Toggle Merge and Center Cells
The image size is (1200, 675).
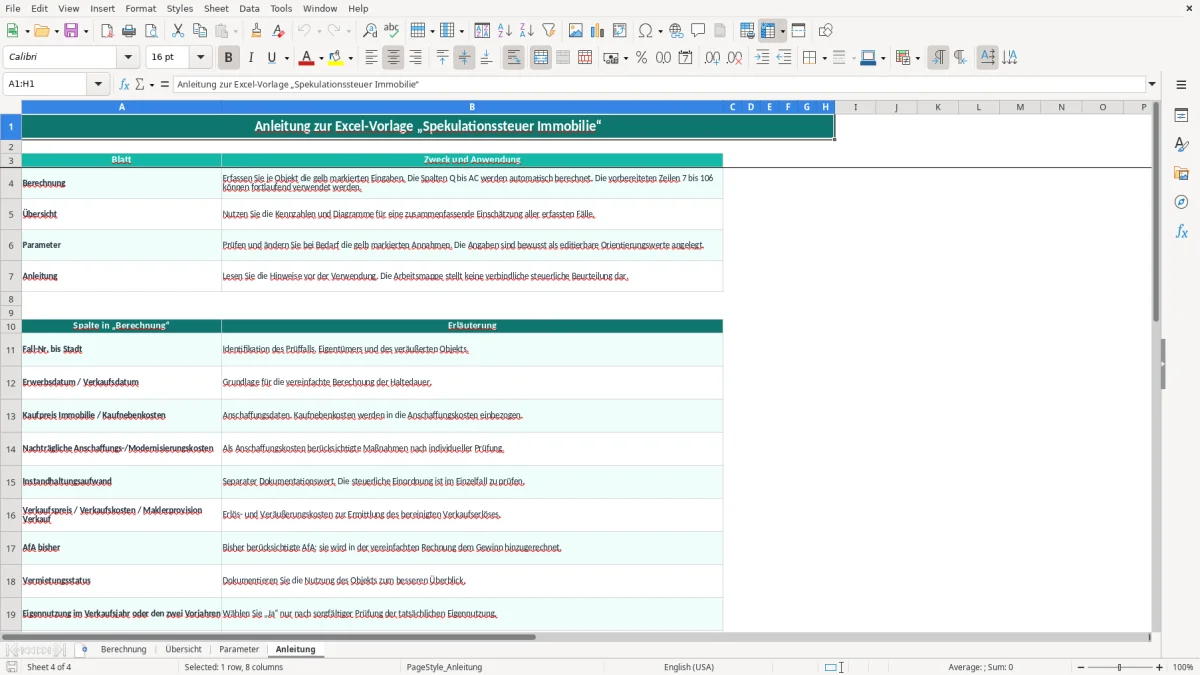(541, 58)
